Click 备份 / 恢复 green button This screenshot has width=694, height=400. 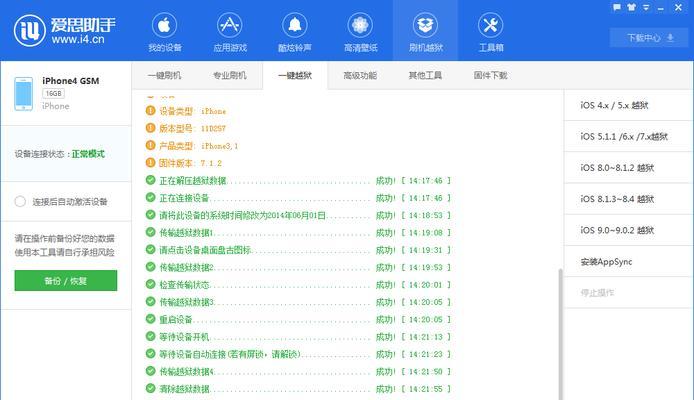[66, 281]
